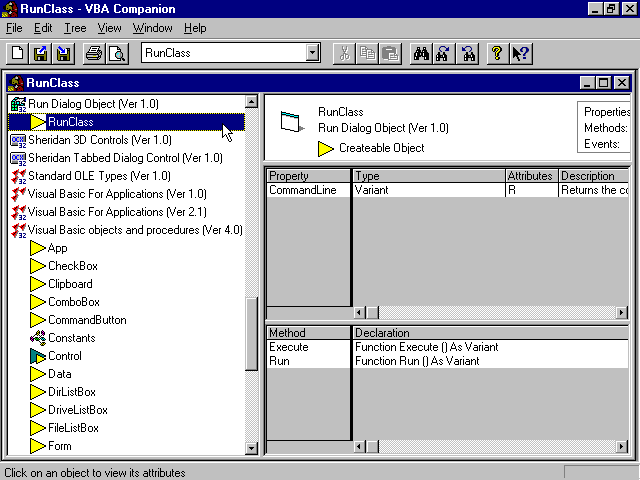Image resolution: width=640 pixels, height=480 pixels.
Task: Click the Declaration column header
Action: [382, 333]
